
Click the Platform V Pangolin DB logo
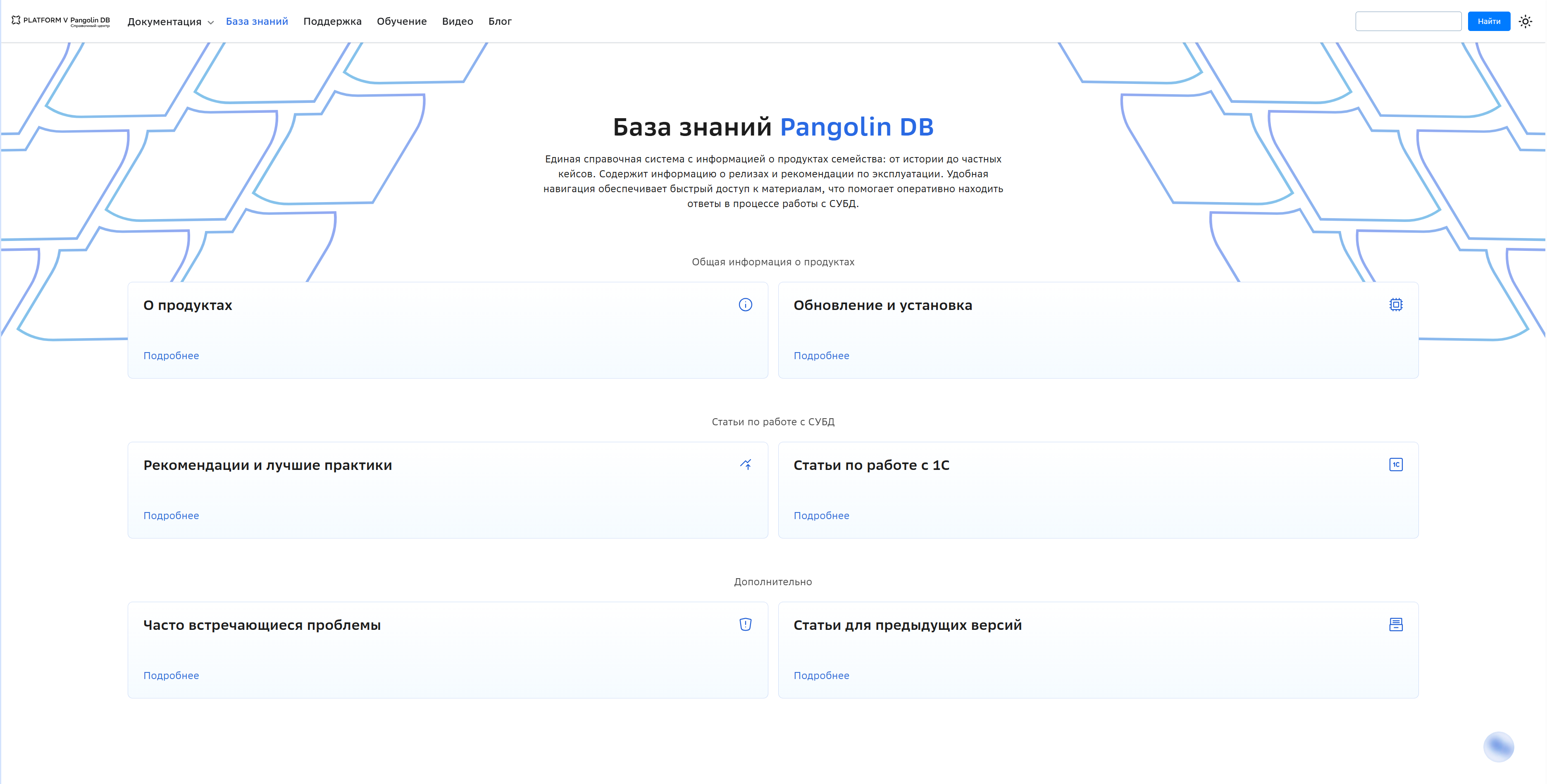tap(61, 21)
